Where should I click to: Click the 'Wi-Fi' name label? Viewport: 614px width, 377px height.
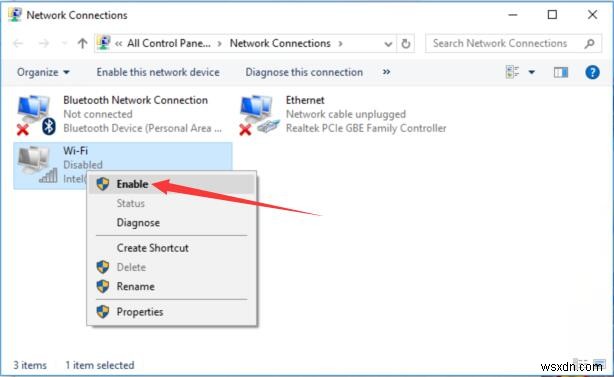76,151
